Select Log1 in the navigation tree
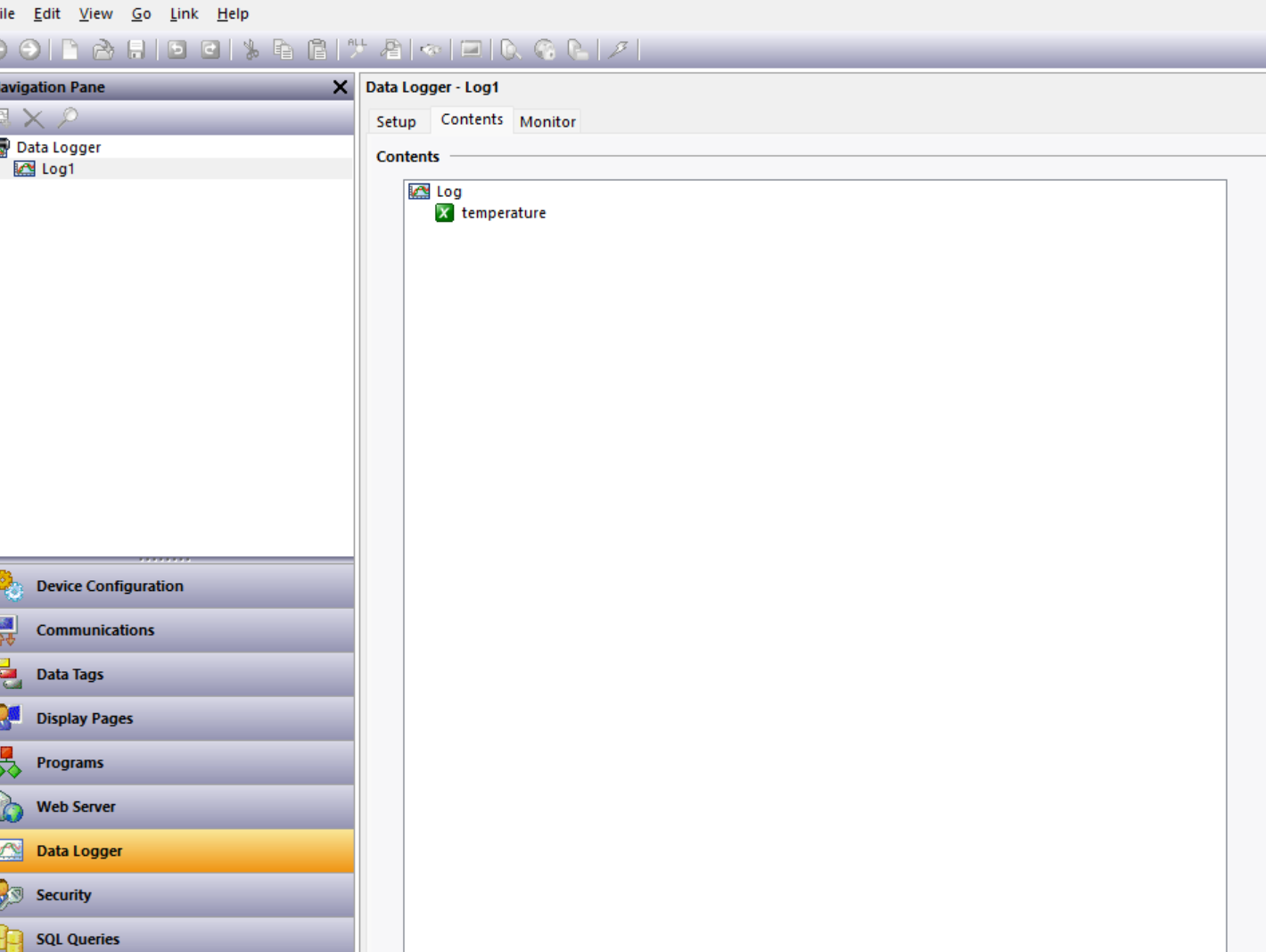Image resolution: width=1266 pixels, height=952 pixels. click(58, 168)
